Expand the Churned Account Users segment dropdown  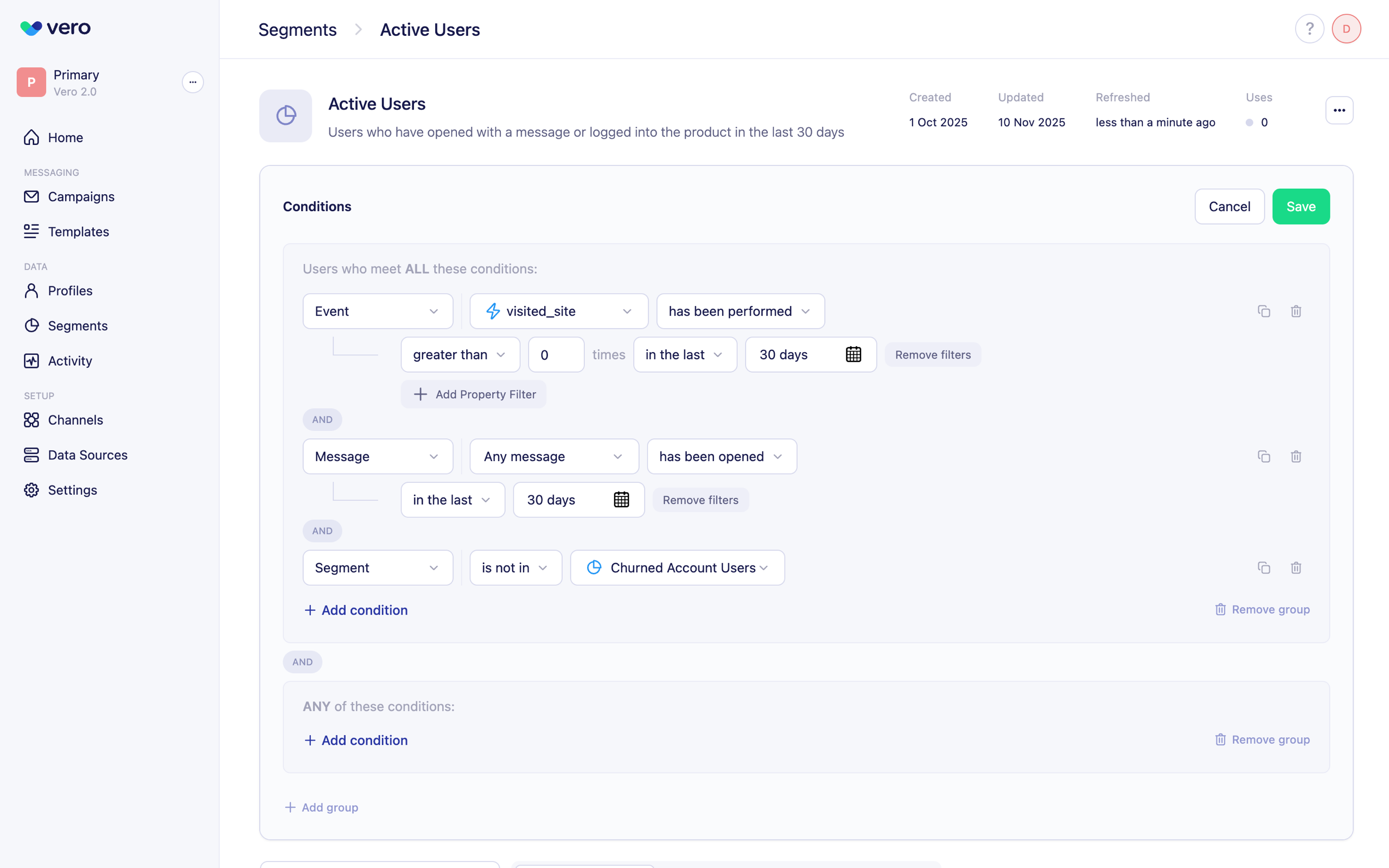click(x=677, y=568)
